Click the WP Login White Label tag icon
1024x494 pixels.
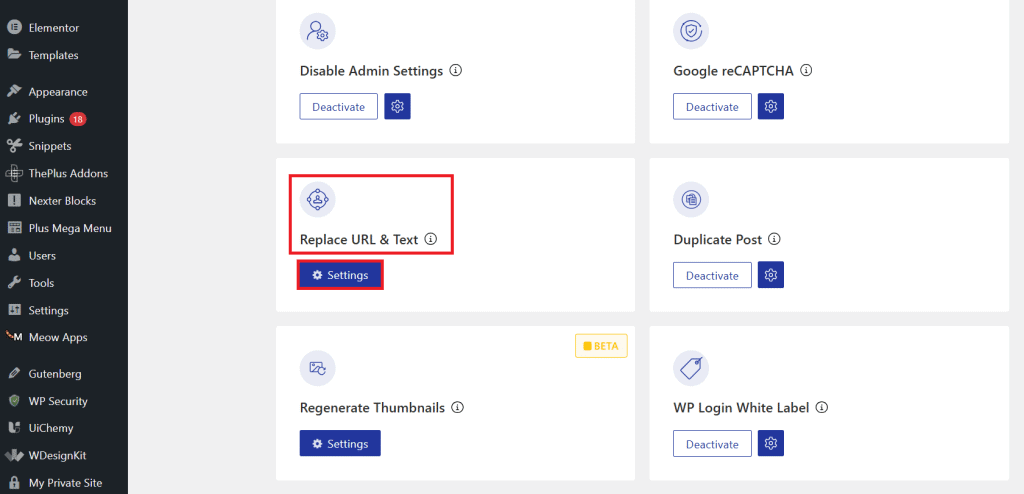(691, 369)
